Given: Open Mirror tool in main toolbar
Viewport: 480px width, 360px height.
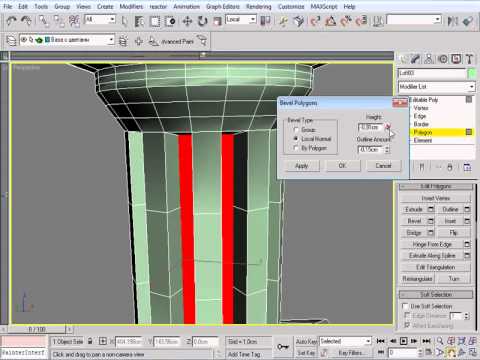Looking at the screenshot, I should pyautogui.click(x=452, y=21).
